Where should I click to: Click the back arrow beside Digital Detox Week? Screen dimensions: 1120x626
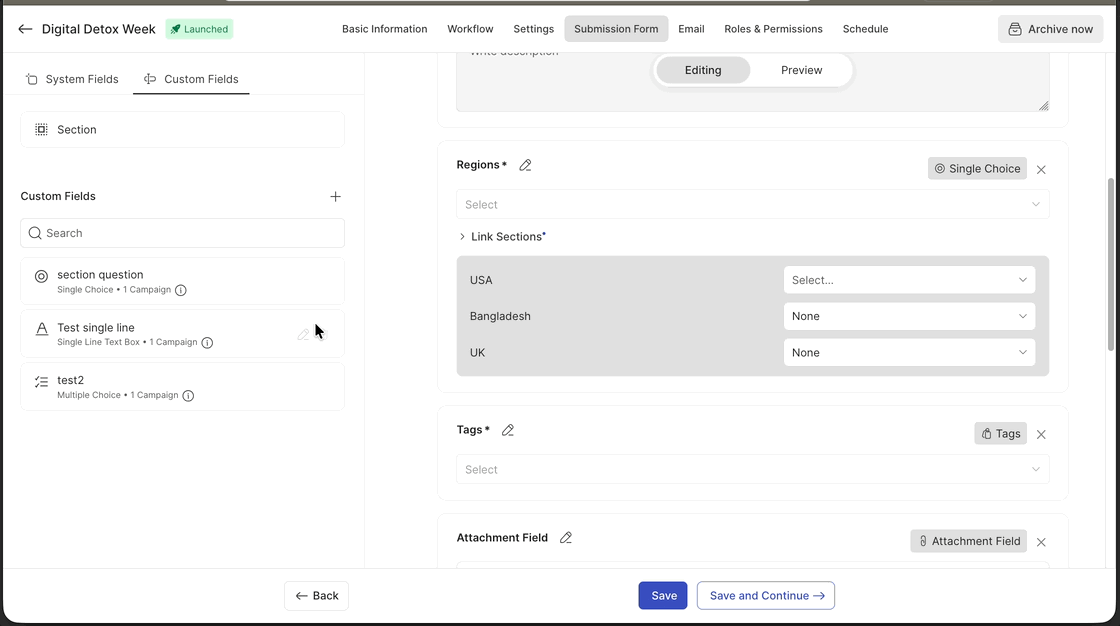tap(25, 29)
